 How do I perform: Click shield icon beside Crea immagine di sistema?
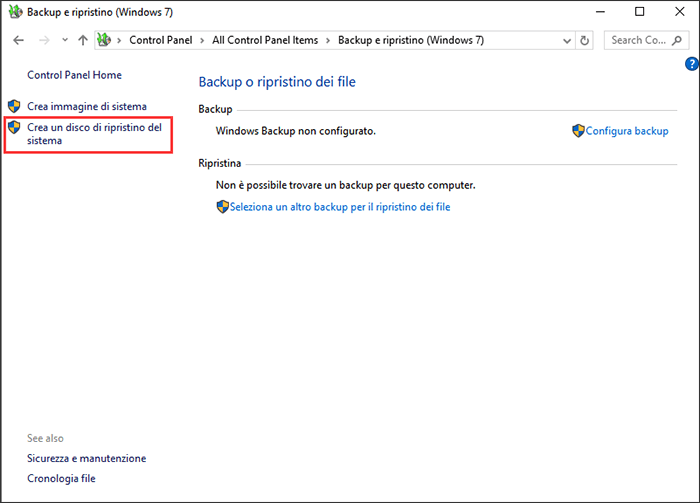[14, 106]
